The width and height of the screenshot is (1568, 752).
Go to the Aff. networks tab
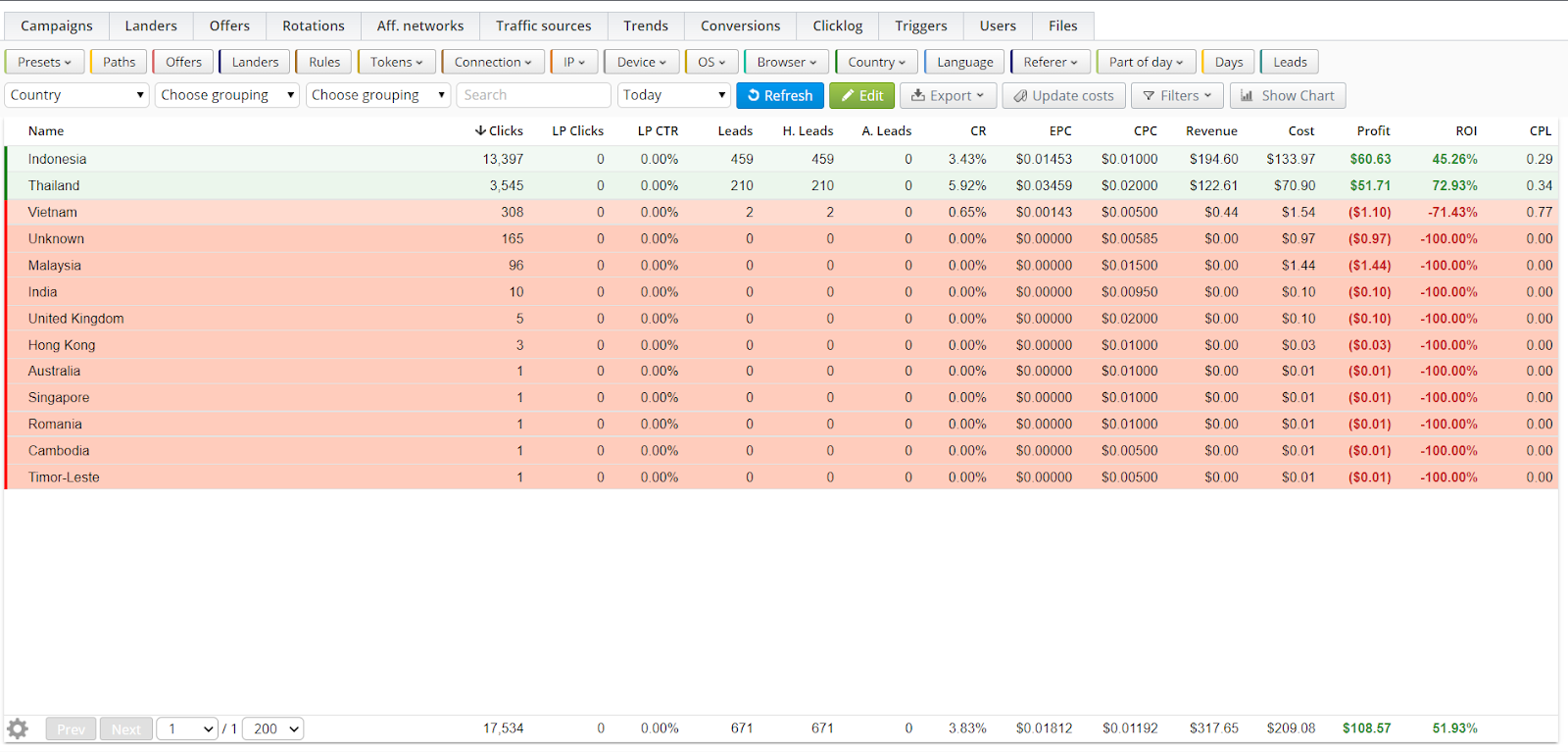pyautogui.click(x=420, y=25)
